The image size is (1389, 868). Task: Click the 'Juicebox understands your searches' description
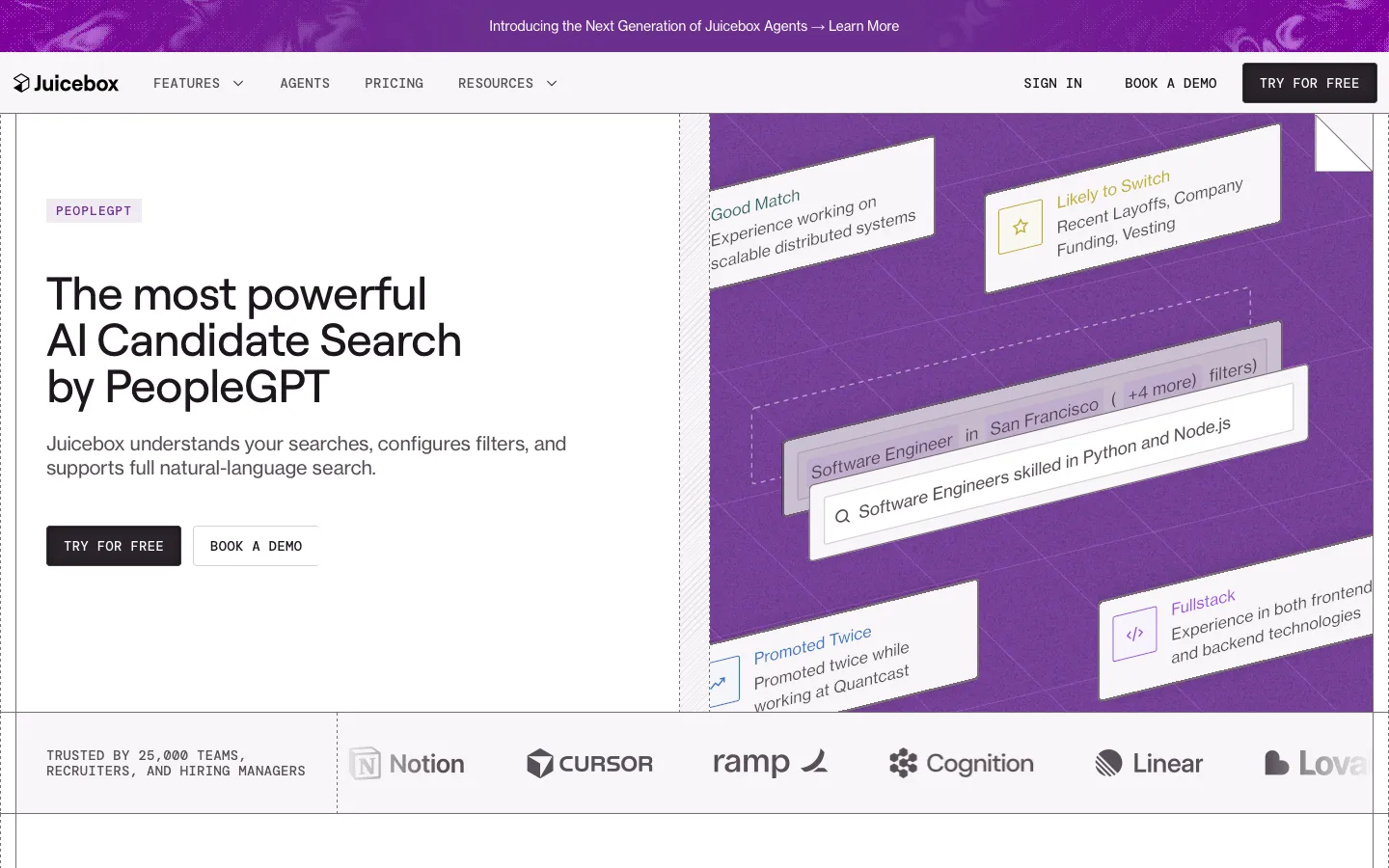tap(307, 455)
